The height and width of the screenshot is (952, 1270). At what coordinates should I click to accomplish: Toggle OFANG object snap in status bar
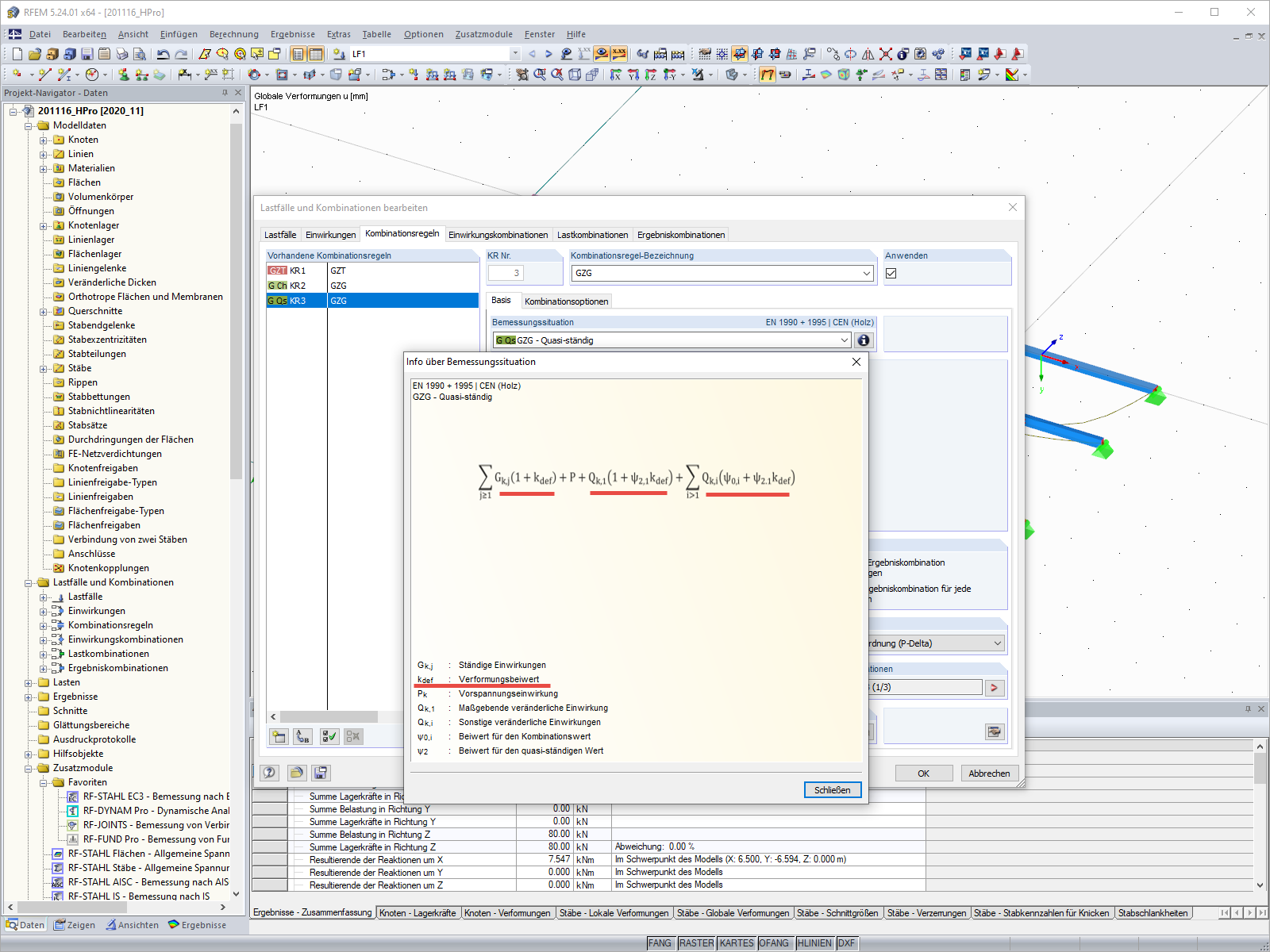(x=774, y=943)
